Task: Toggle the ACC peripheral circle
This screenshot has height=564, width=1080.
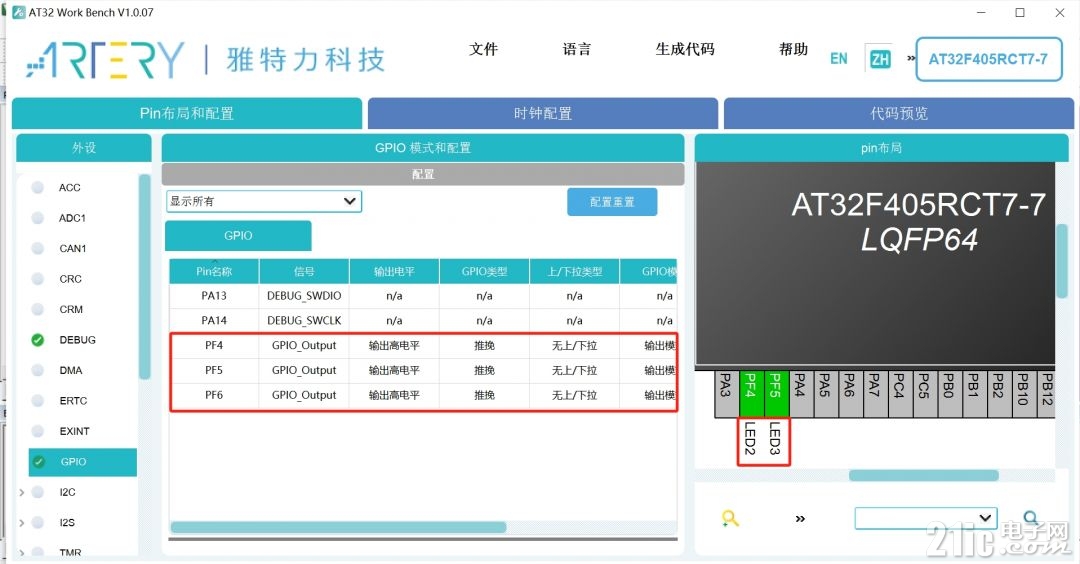Action: (38, 187)
